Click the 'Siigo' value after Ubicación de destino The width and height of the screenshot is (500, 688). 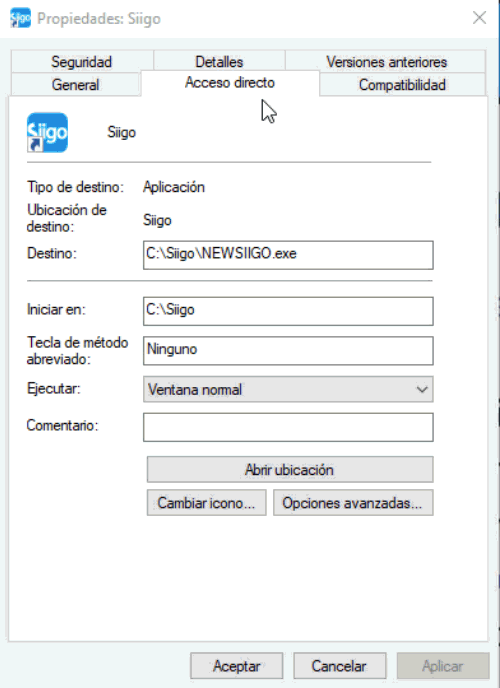pos(157,220)
